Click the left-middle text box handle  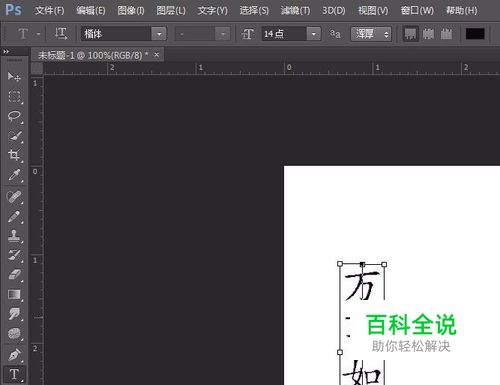click(340, 352)
